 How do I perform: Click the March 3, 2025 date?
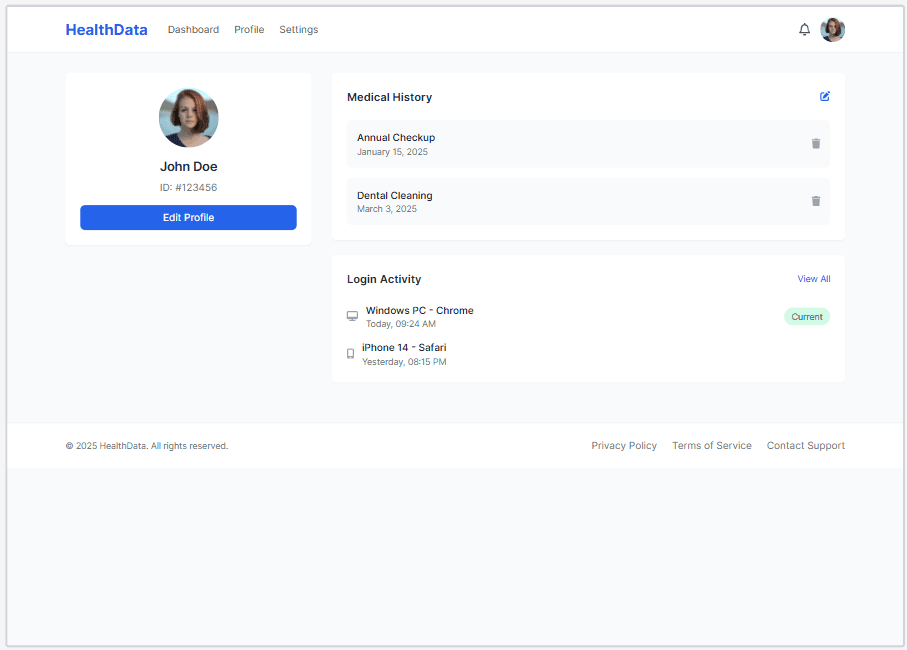pyautogui.click(x=386, y=209)
